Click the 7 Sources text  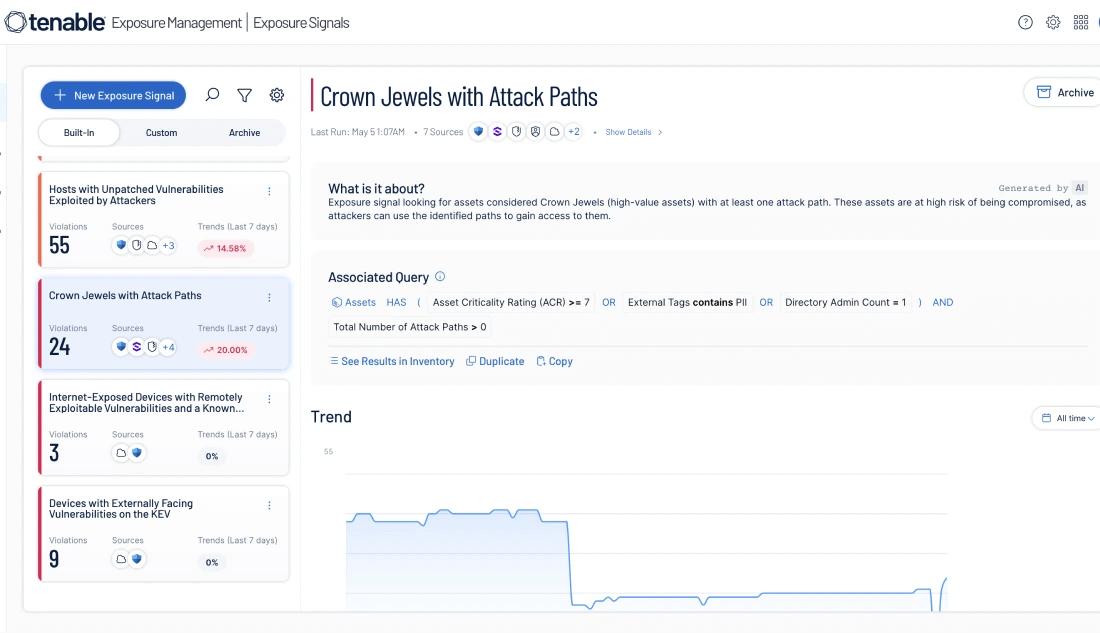coord(443,132)
